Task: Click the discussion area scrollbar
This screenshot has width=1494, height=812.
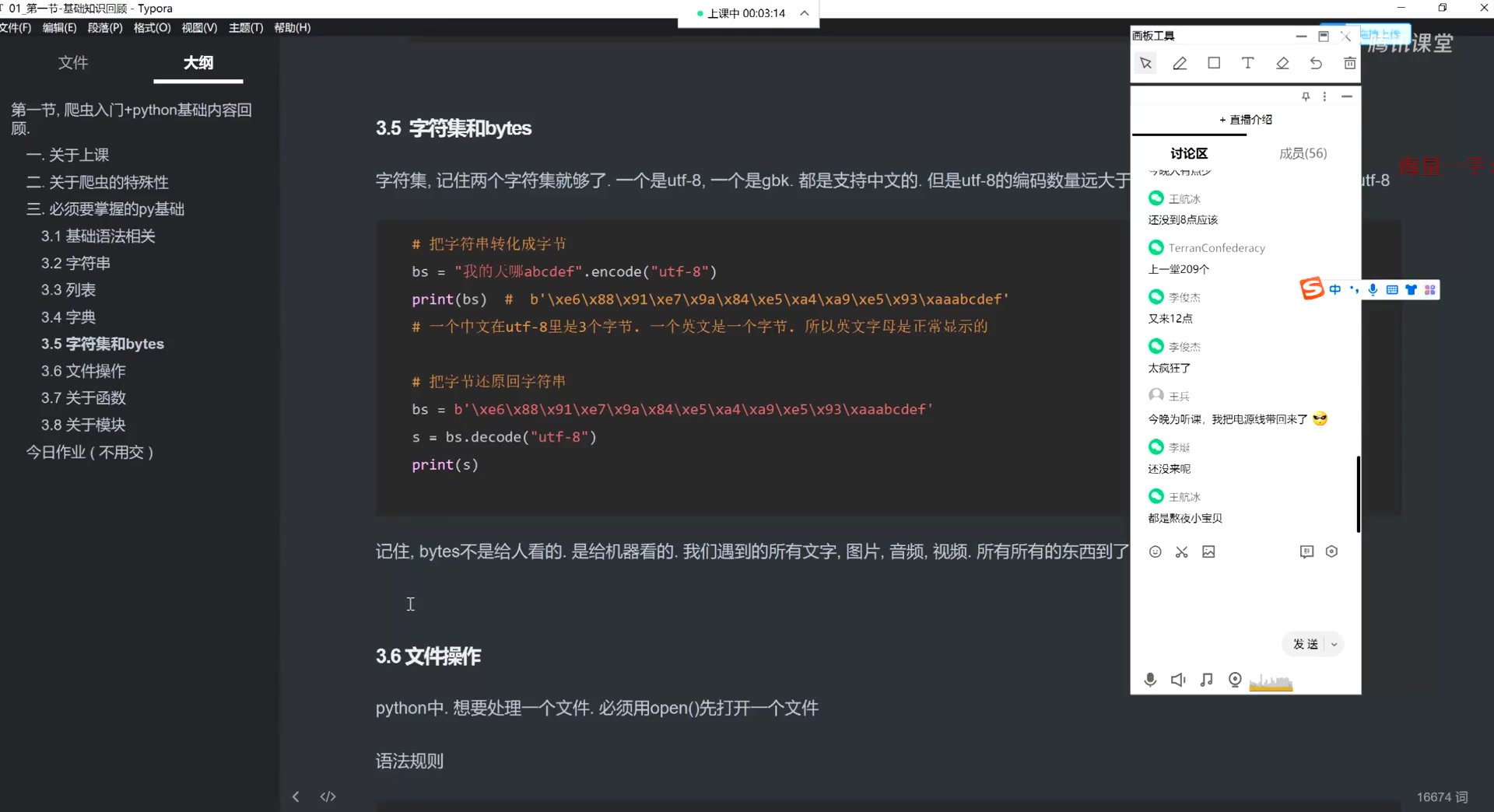Action: 1358,494
